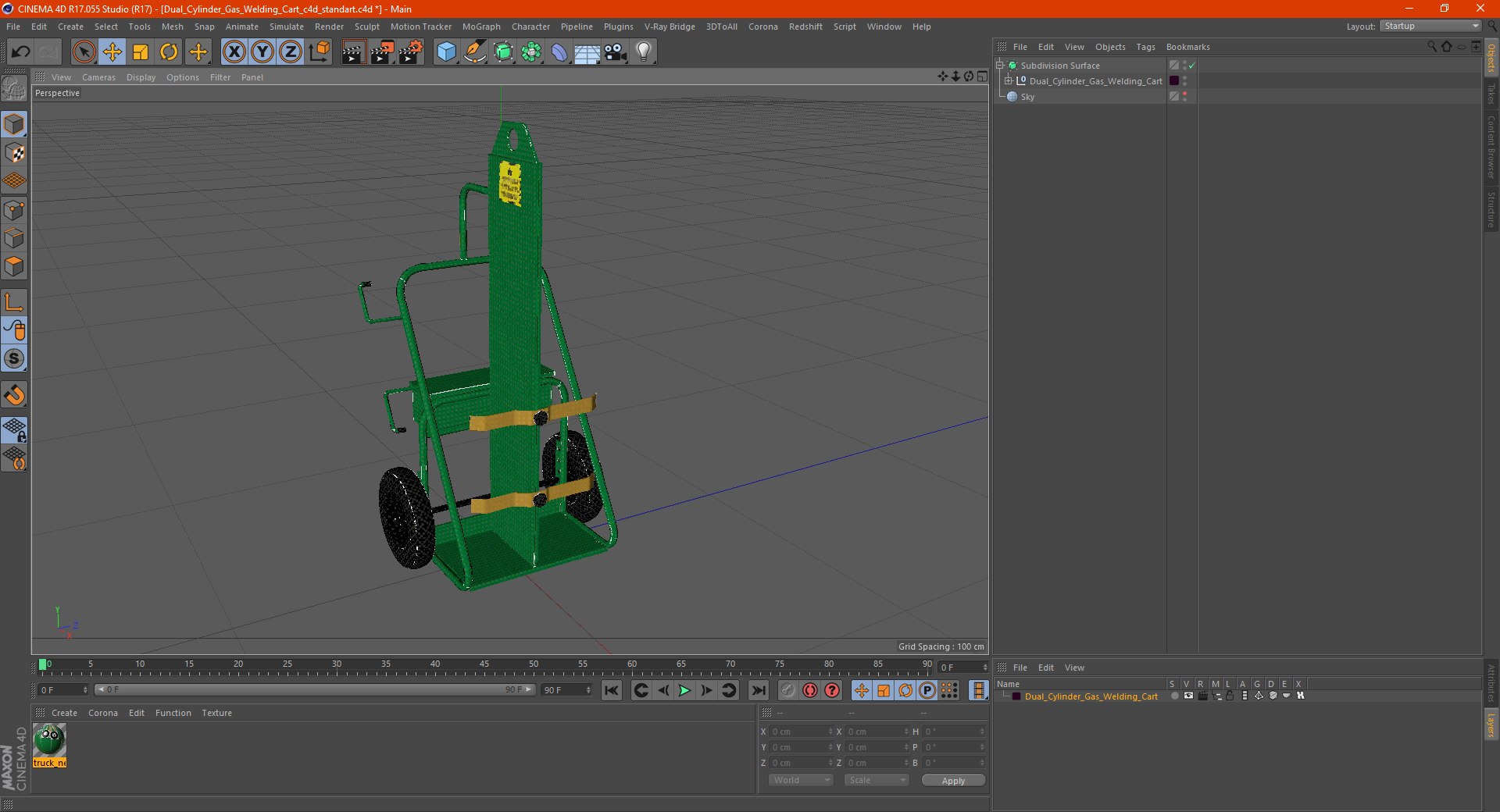Select the Move tool
The width and height of the screenshot is (1500, 812).
pos(112,52)
